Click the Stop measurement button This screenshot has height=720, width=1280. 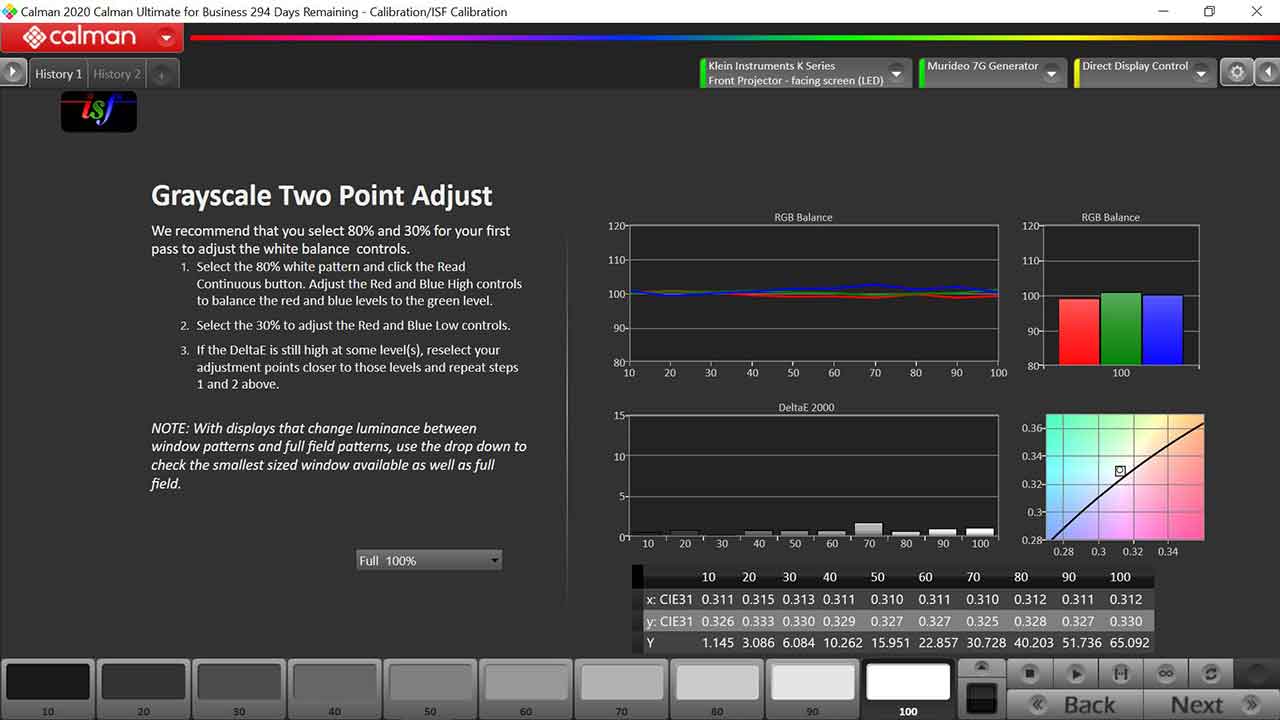click(1030, 674)
